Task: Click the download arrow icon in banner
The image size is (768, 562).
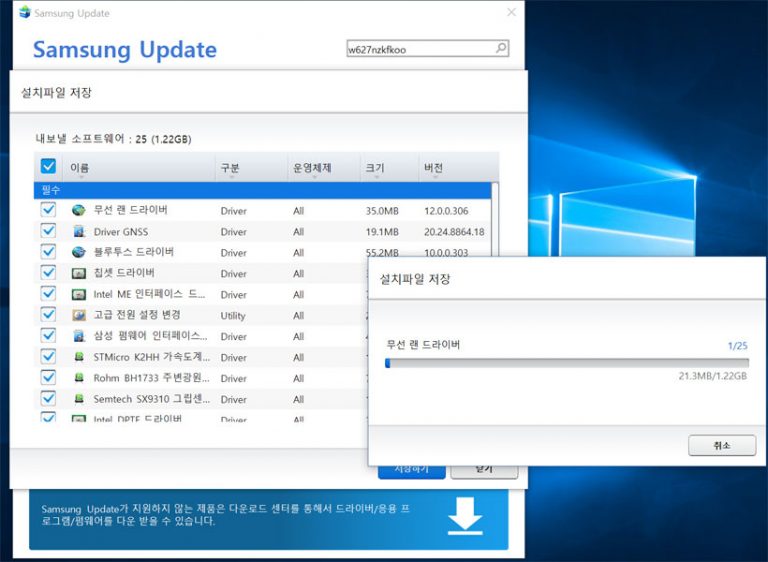Action: 465,516
